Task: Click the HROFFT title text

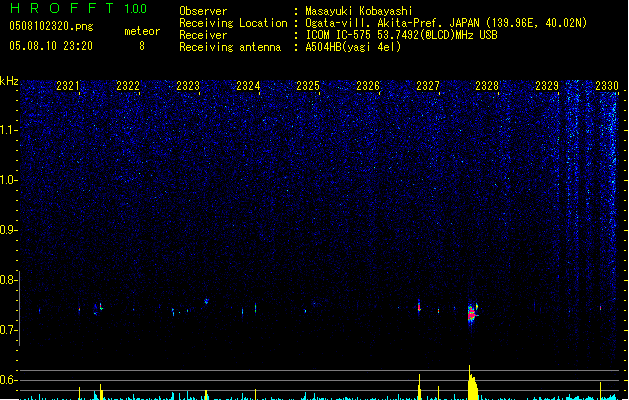Action: pyautogui.click(x=62, y=8)
